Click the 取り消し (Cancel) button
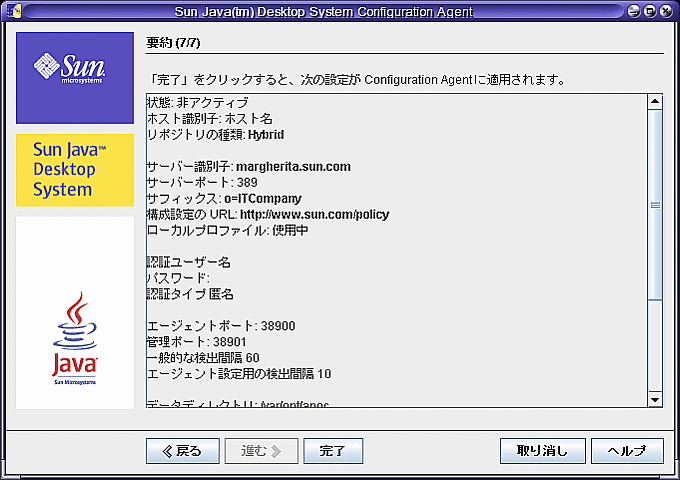This screenshot has height=480, width=680. 543,451
